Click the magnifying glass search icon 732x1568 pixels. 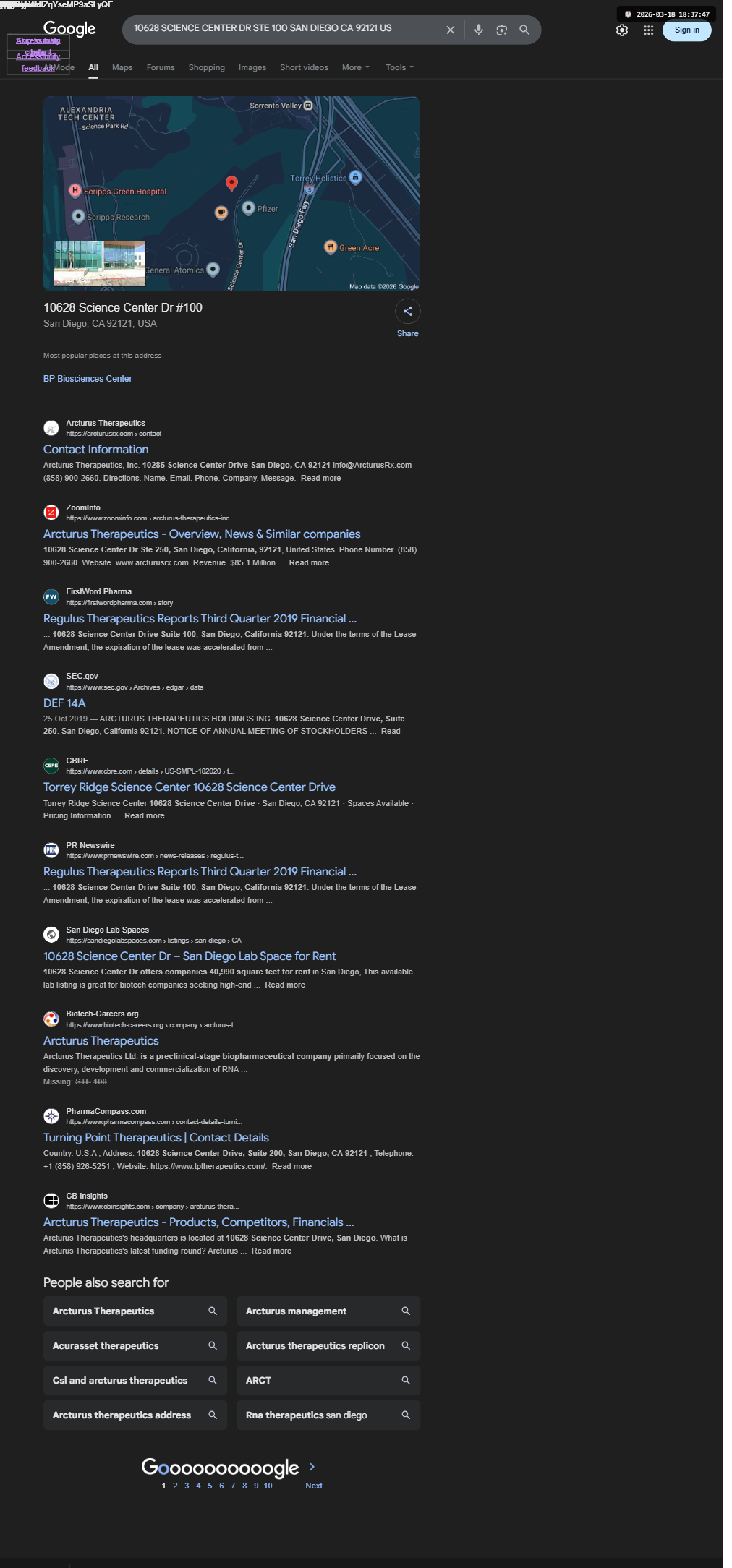coord(524,30)
